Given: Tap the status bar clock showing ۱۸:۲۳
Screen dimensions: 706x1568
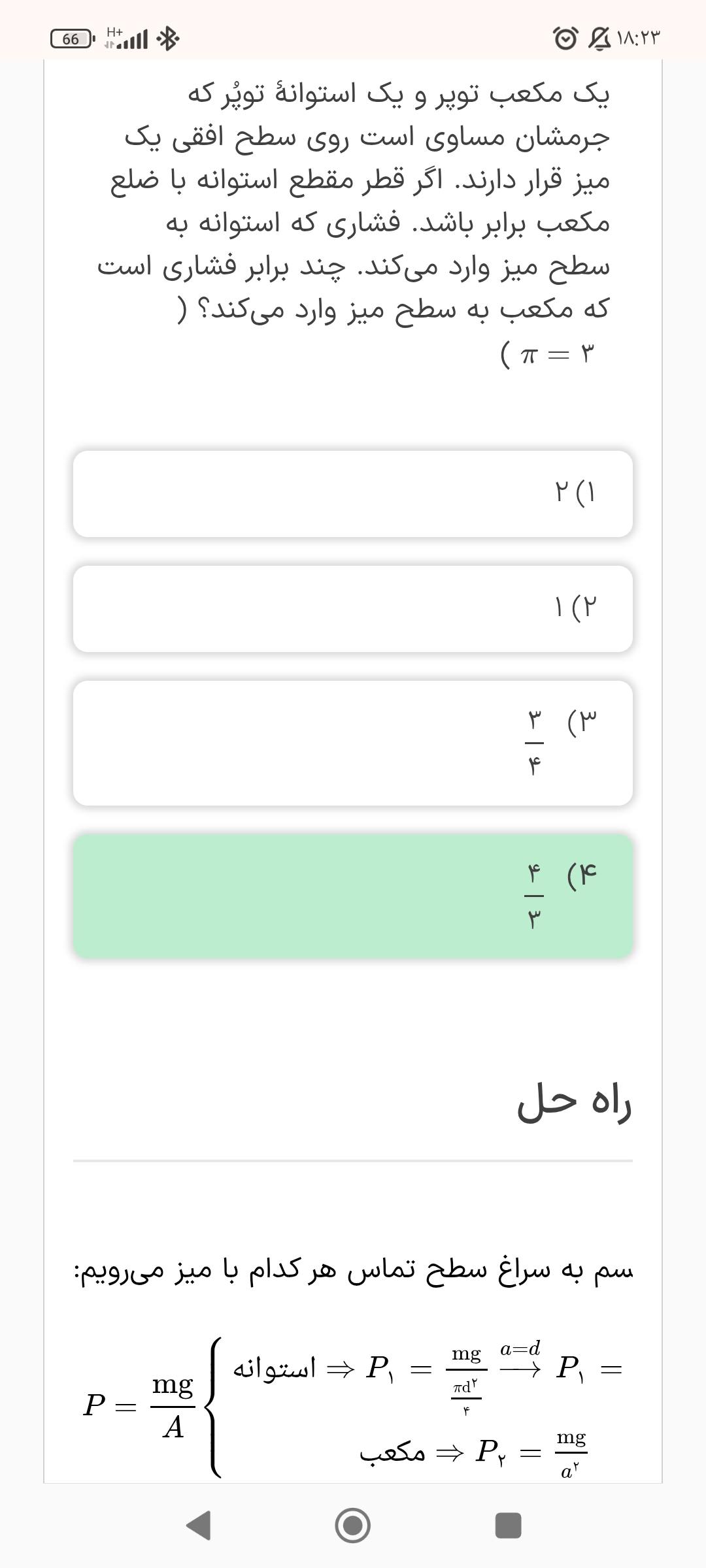Looking at the screenshot, I should click(x=639, y=39).
